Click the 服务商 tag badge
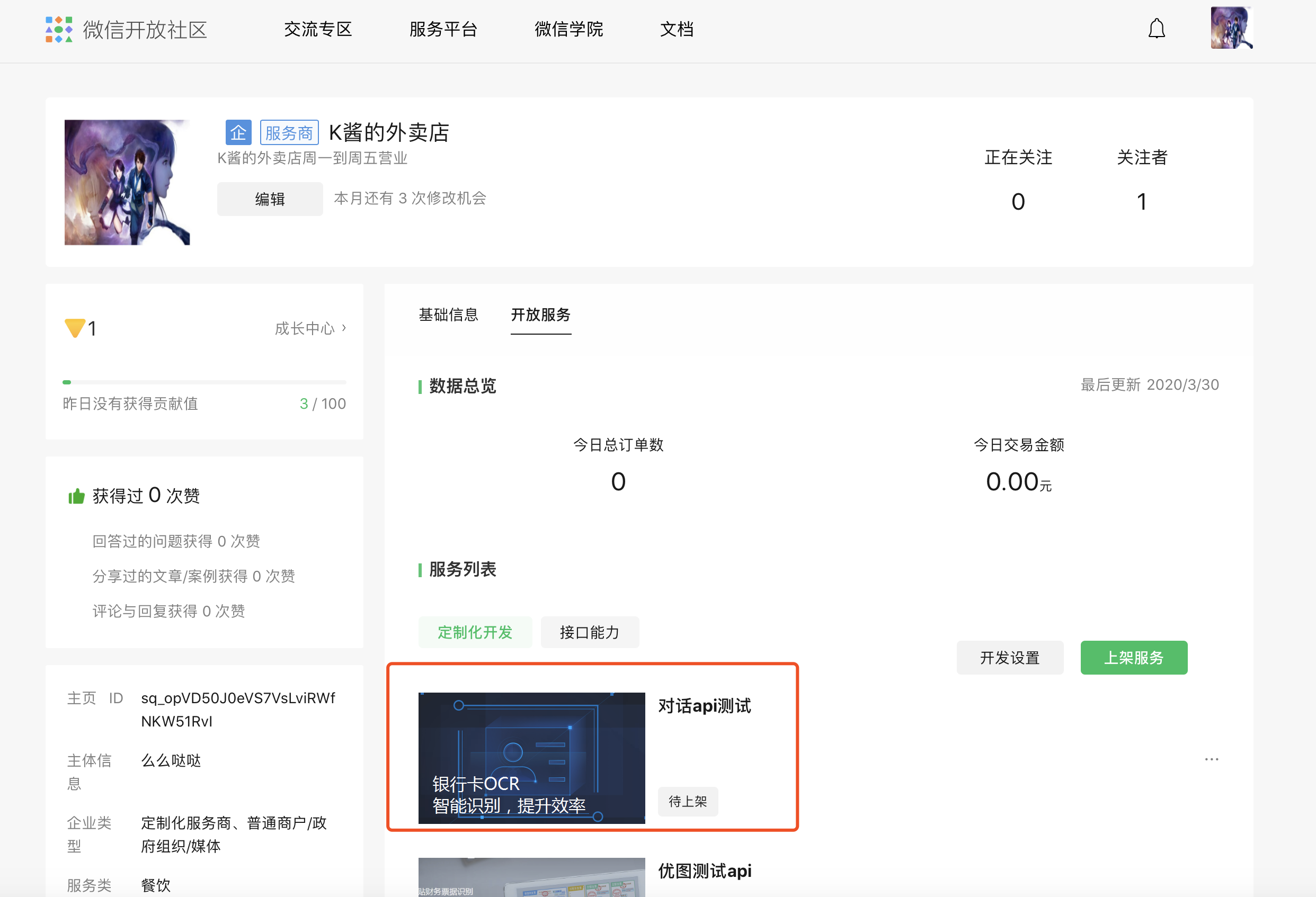 point(289,132)
